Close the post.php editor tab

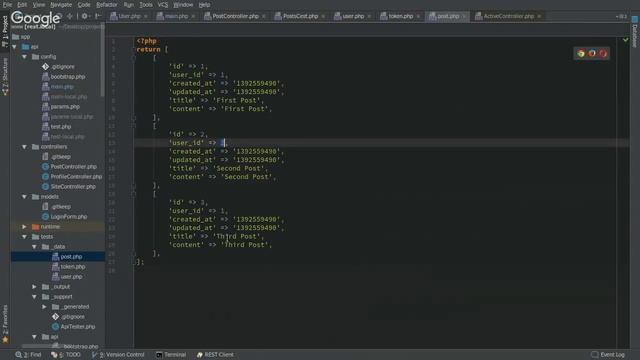464,17
